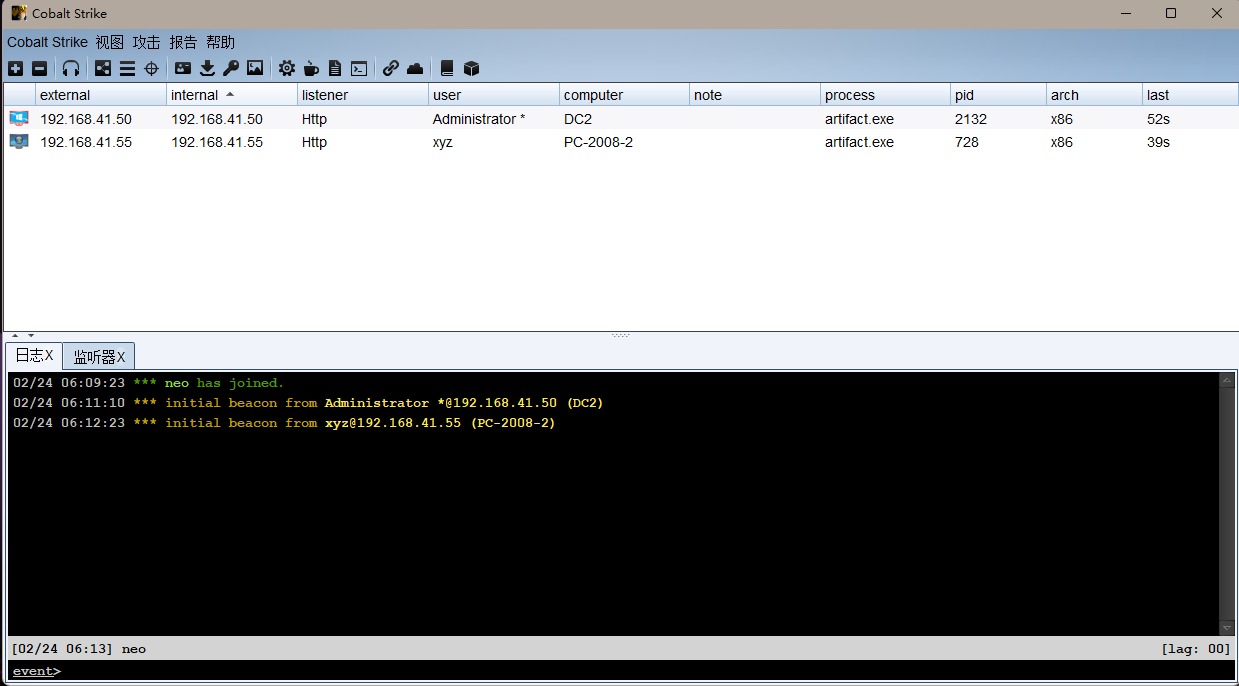Viewport: 1239px width, 686px height.
Task: Open the About cube icon
Action: 472,68
